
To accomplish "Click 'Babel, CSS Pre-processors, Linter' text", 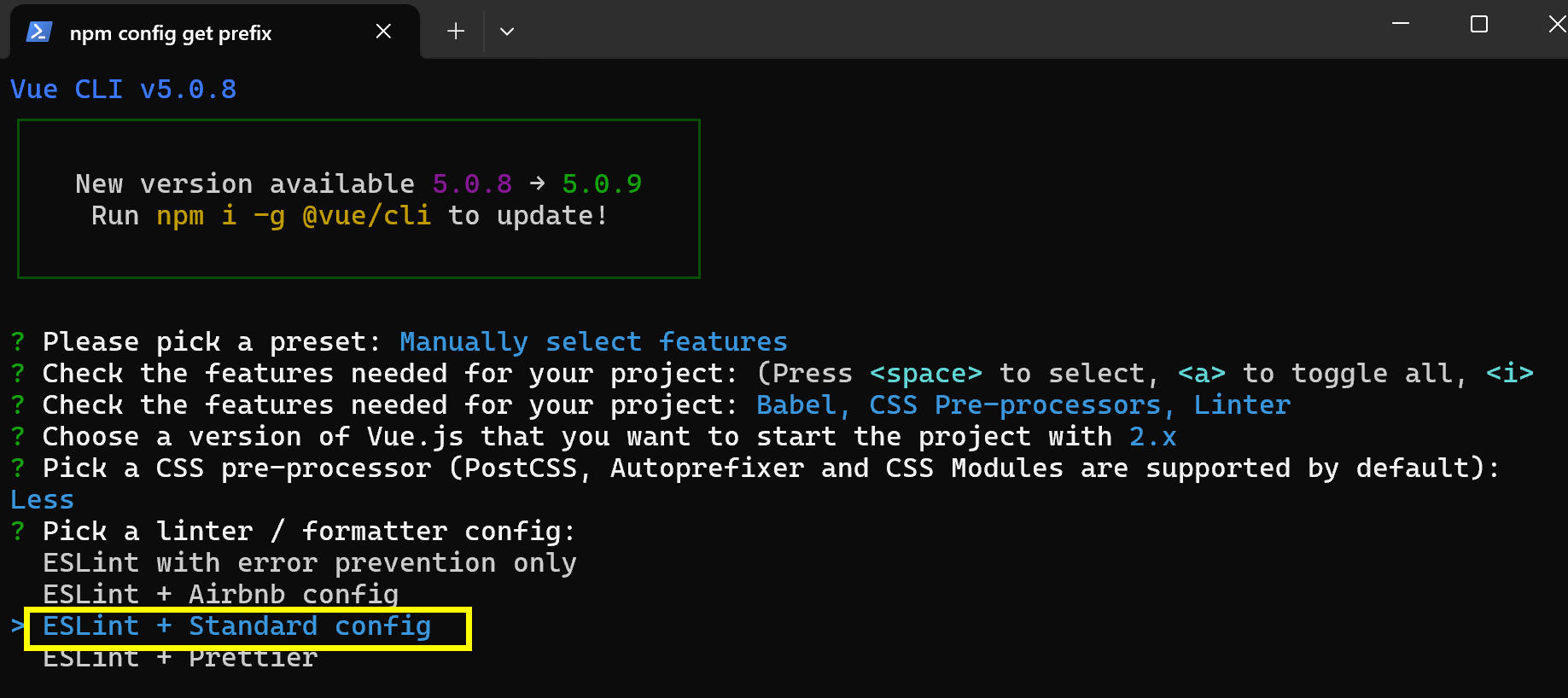I will (x=1023, y=405).
